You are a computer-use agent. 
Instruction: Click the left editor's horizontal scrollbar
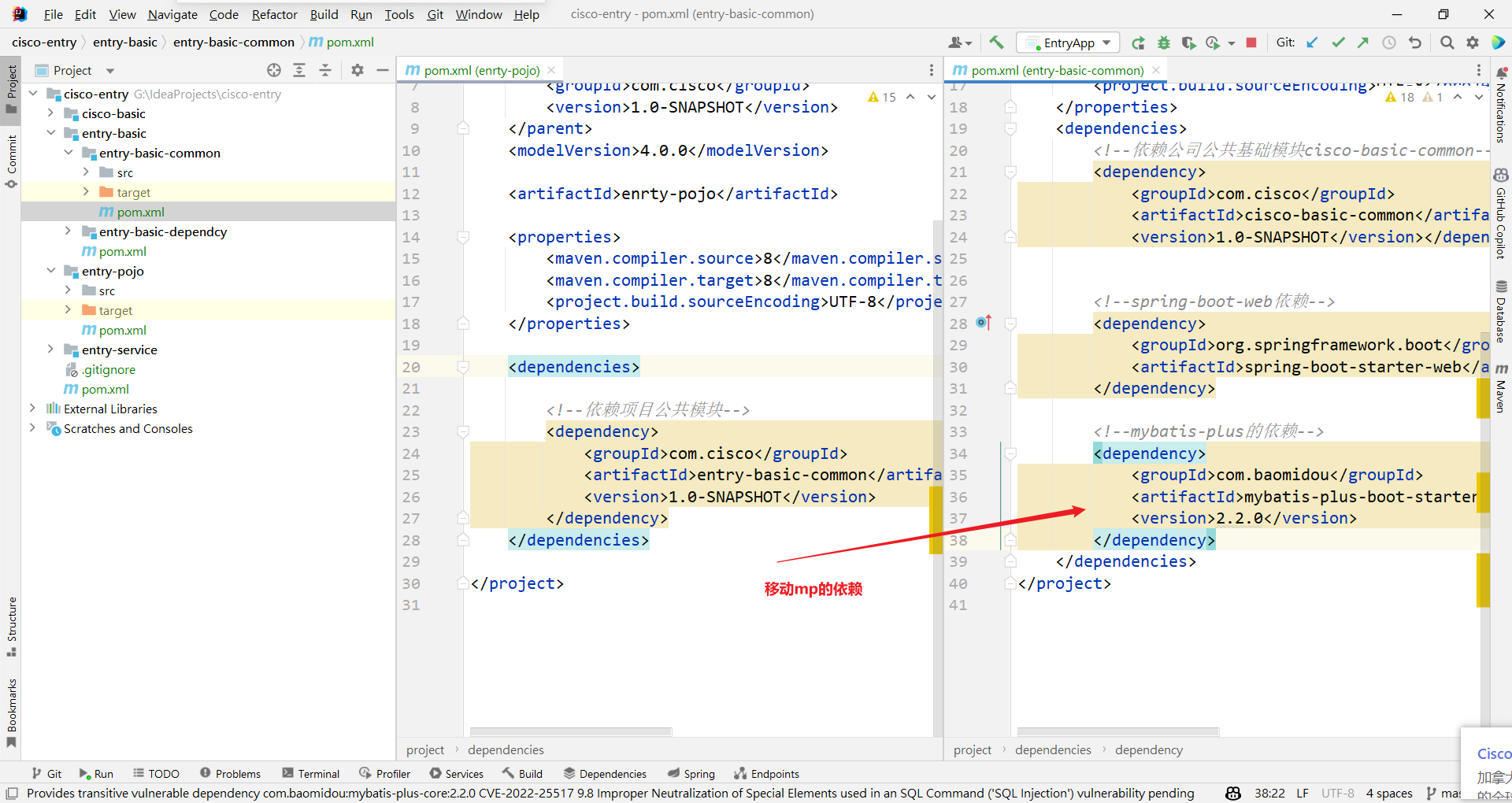coord(570,731)
